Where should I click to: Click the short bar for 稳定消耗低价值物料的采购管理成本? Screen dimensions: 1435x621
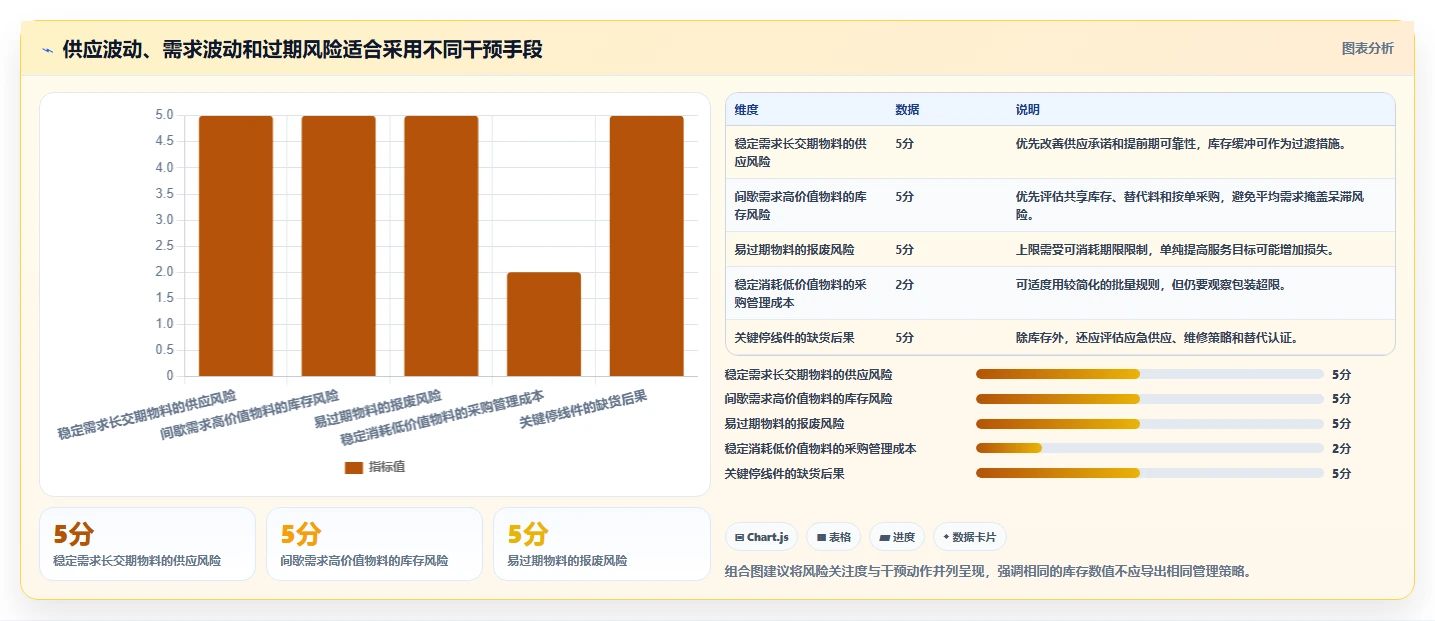(544, 324)
